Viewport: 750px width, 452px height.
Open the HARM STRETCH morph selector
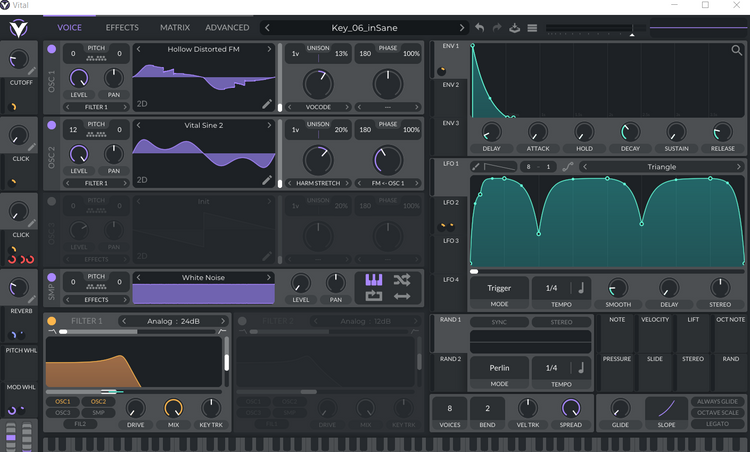[318, 183]
